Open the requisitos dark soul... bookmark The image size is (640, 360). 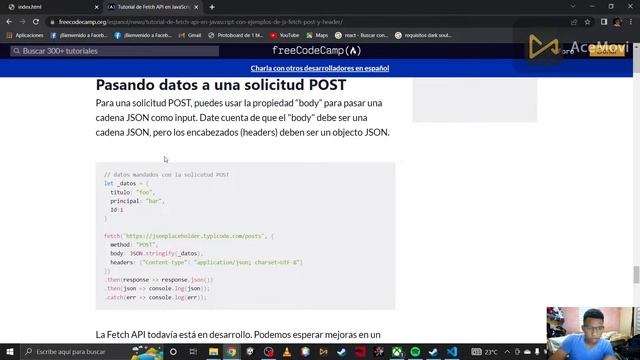(423, 36)
